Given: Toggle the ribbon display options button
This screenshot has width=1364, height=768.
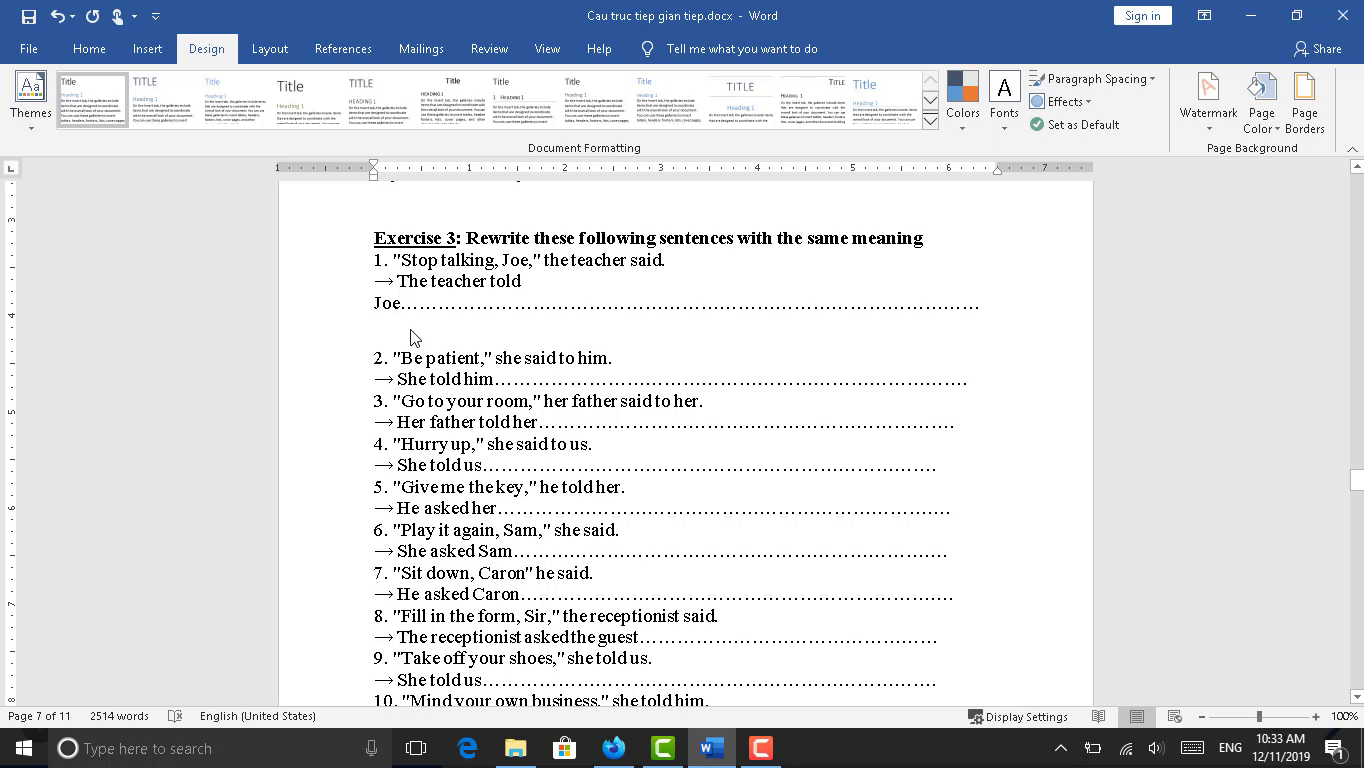Looking at the screenshot, I should click(1204, 16).
